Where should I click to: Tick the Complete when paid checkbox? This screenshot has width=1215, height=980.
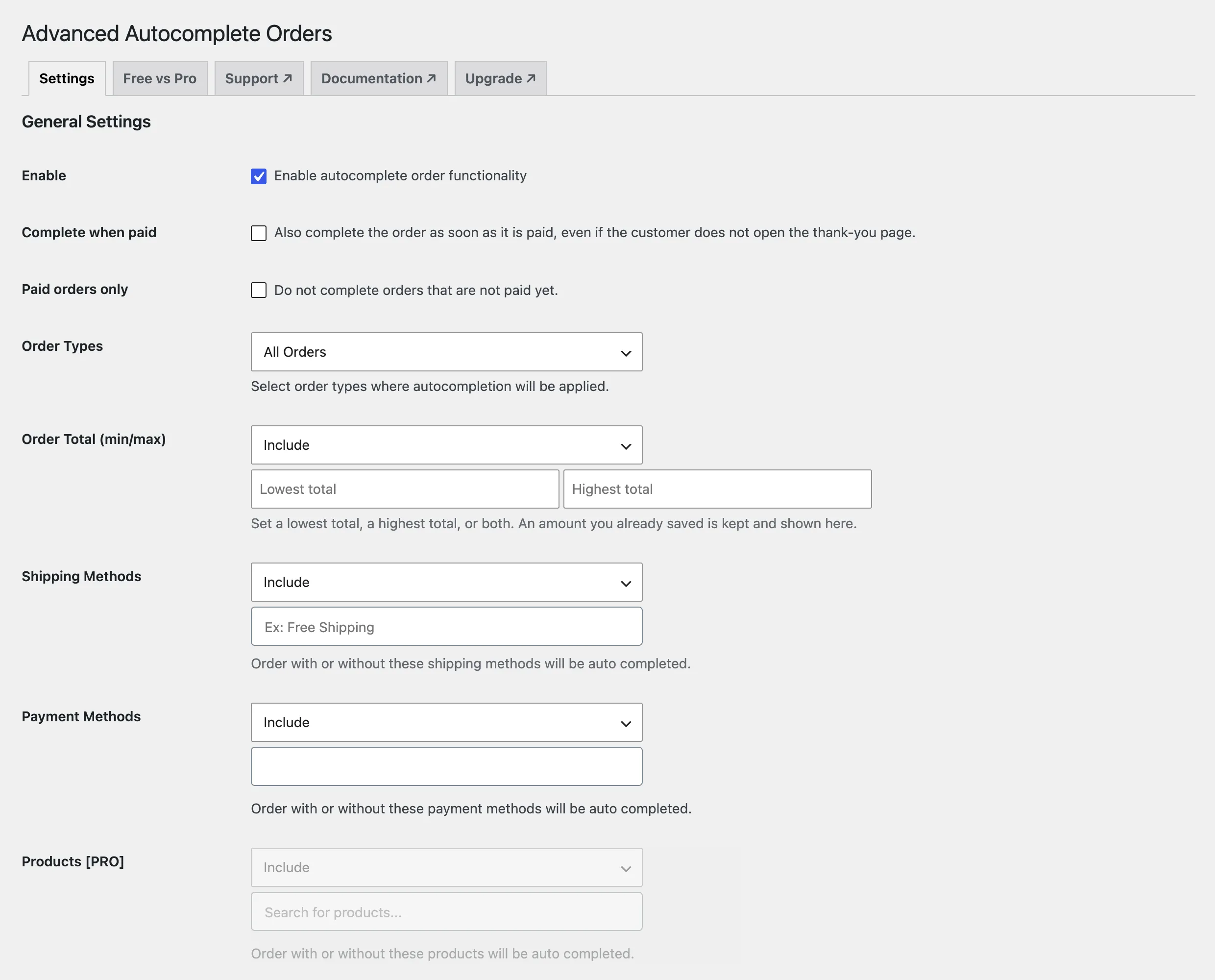259,233
